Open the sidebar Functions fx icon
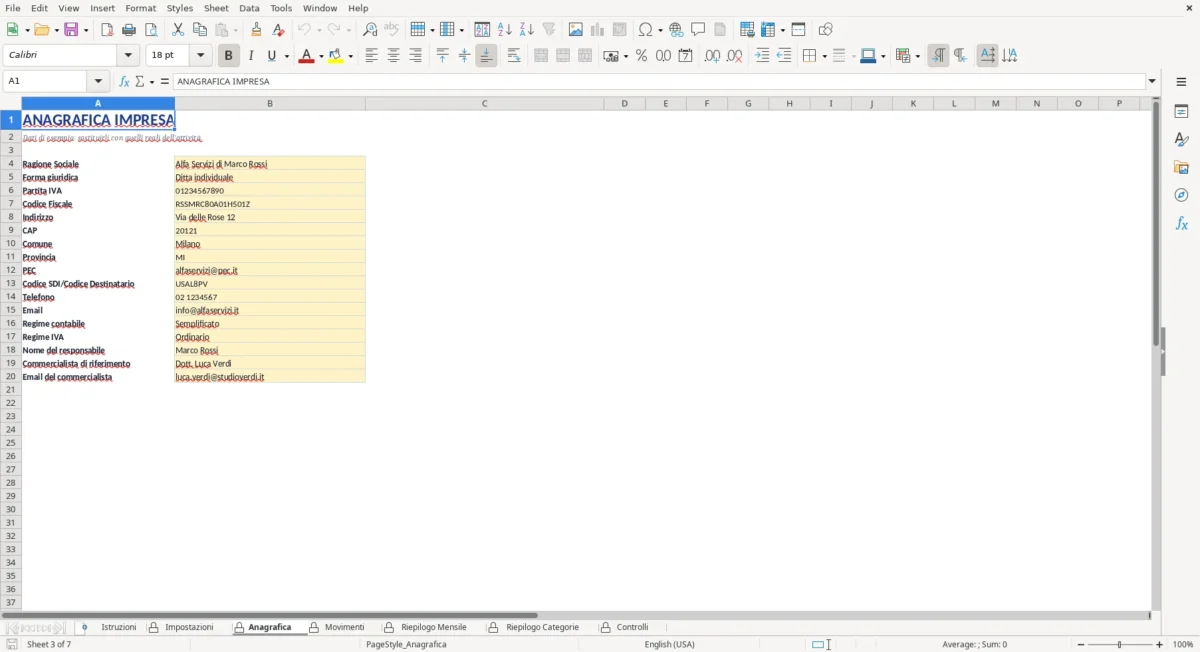Viewport: 1200px width, 652px height. pyautogui.click(x=1182, y=223)
